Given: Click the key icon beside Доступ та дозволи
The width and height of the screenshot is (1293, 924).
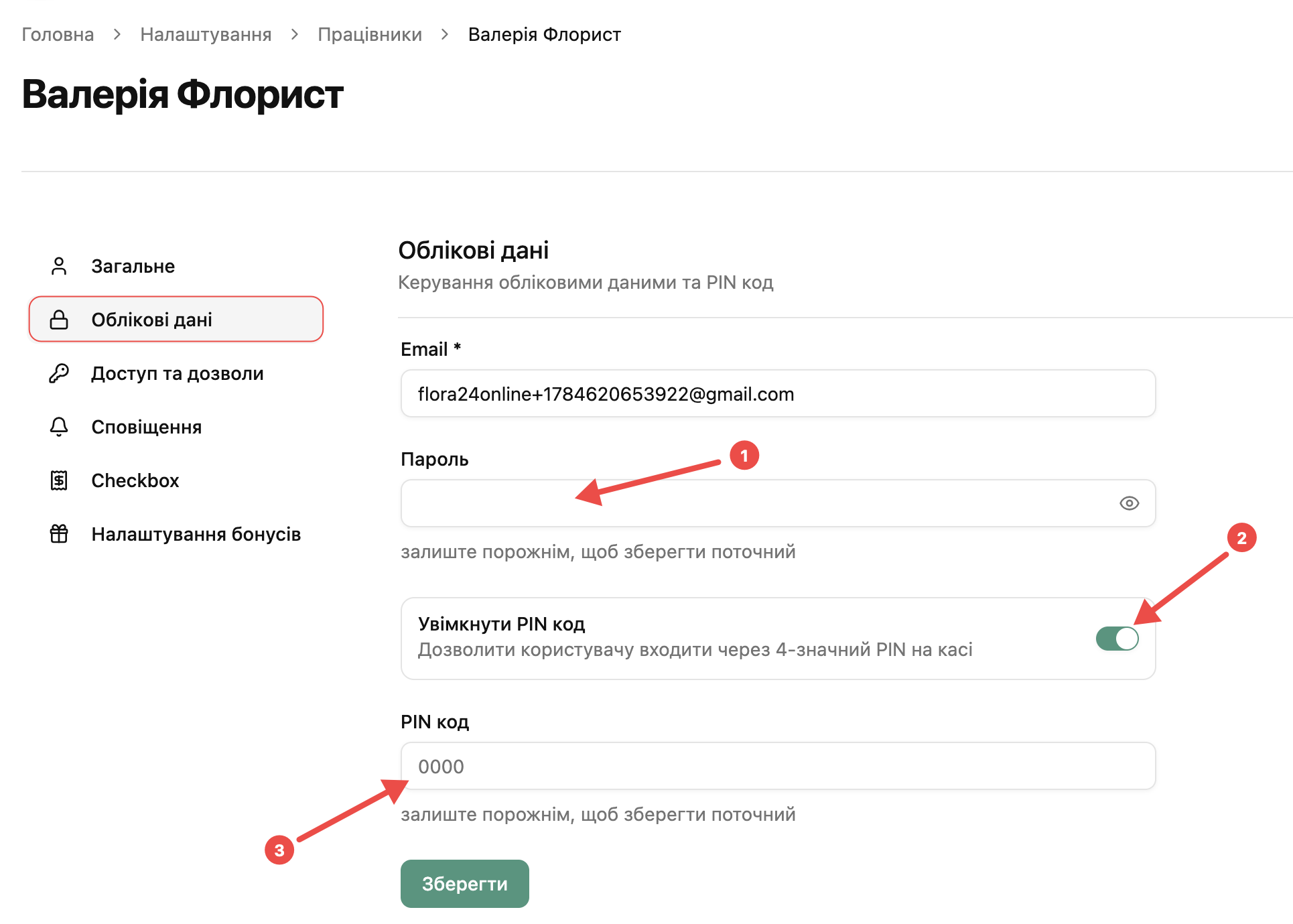Looking at the screenshot, I should click(x=59, y=373).
